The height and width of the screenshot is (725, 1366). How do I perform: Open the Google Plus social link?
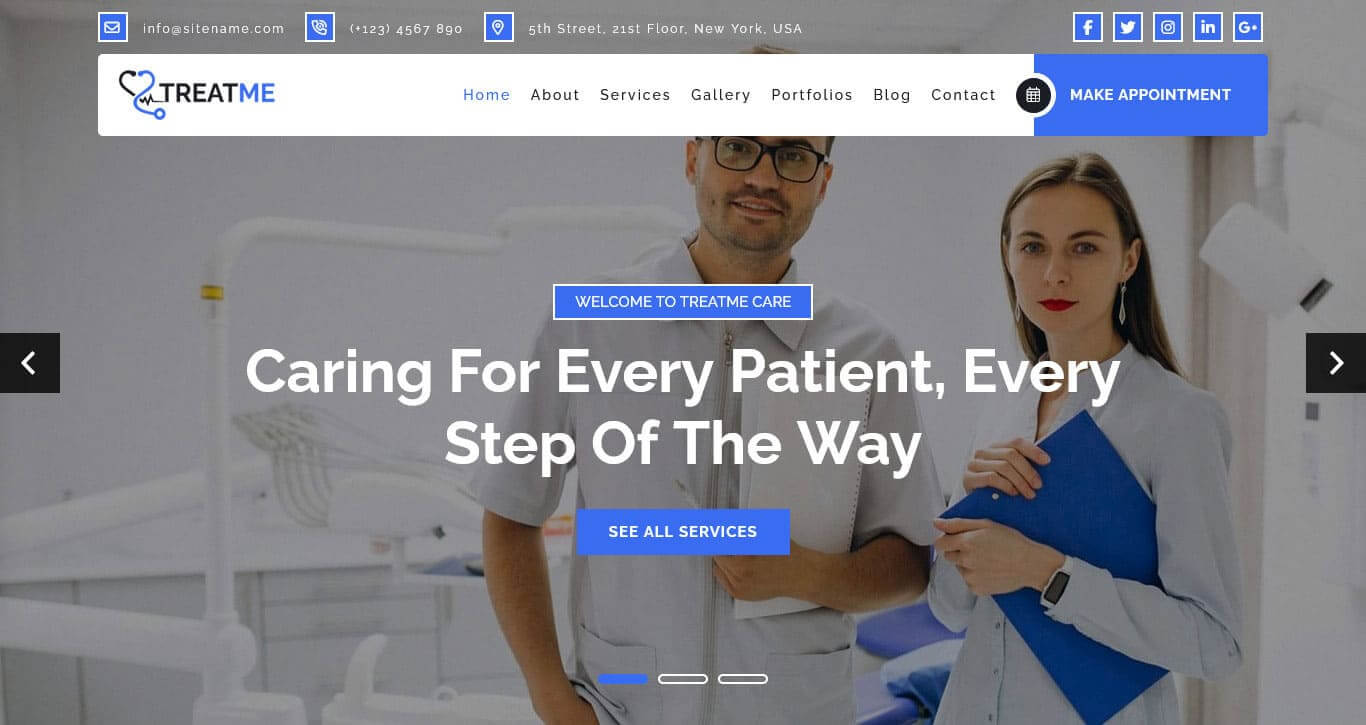[1248, 27]
